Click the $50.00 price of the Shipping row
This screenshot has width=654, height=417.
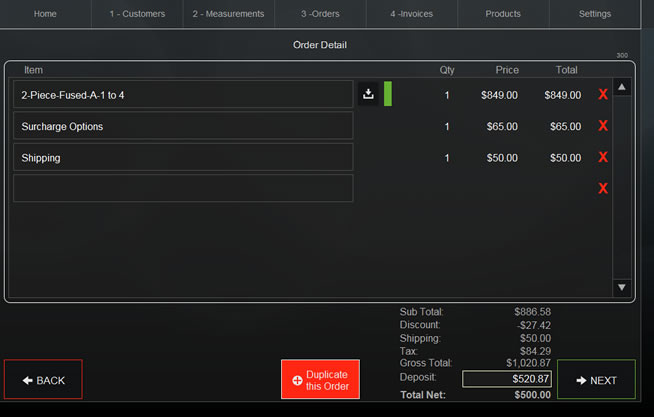pos(502,158)
